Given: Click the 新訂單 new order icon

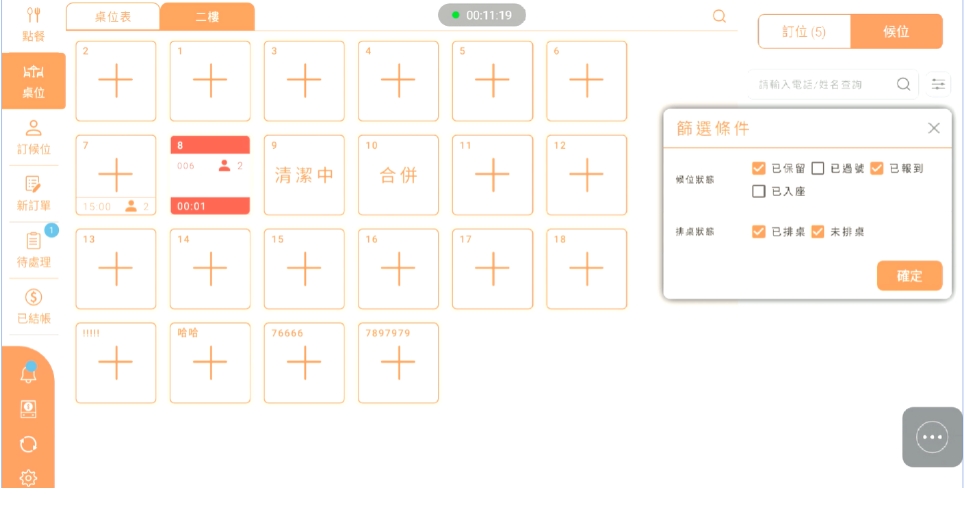Looking at the screenshot, I should click(33, 192).
